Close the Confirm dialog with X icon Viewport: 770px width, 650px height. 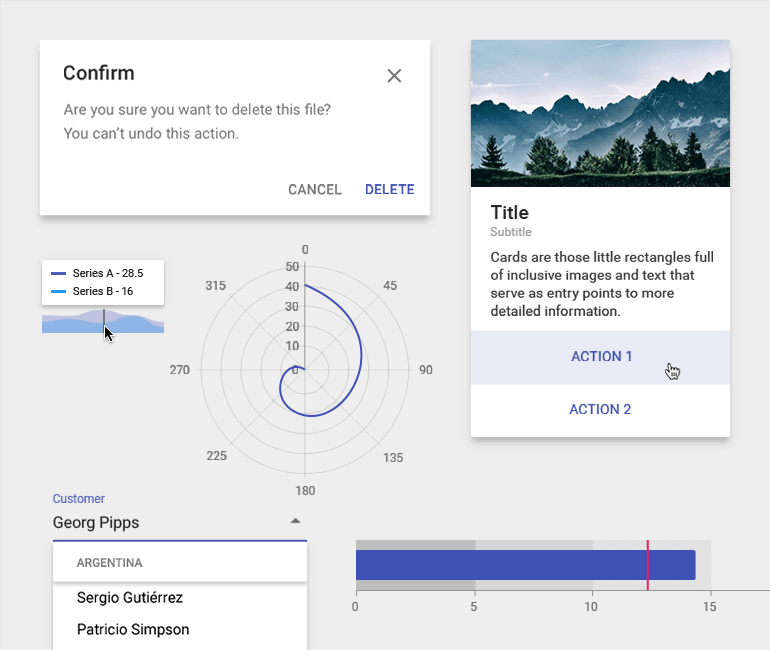coord(394,76)
